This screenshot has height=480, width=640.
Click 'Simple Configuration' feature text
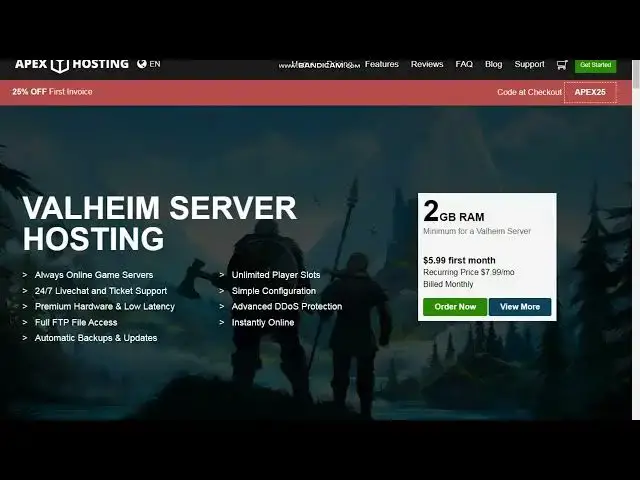[x=274, y=291]
